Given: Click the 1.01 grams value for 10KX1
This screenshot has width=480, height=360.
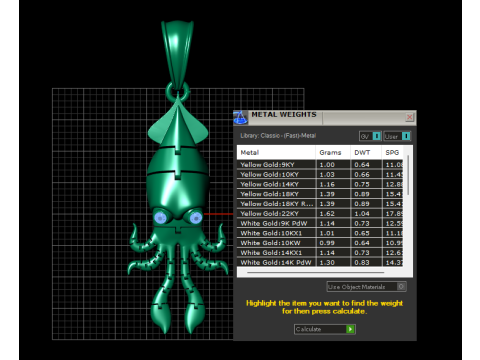Looking at the screenshot, I should click(x=327, y=233).
